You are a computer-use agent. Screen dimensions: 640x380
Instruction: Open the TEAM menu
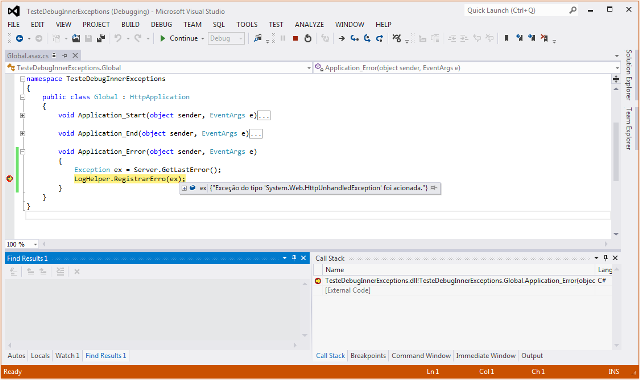click(192, 24)
